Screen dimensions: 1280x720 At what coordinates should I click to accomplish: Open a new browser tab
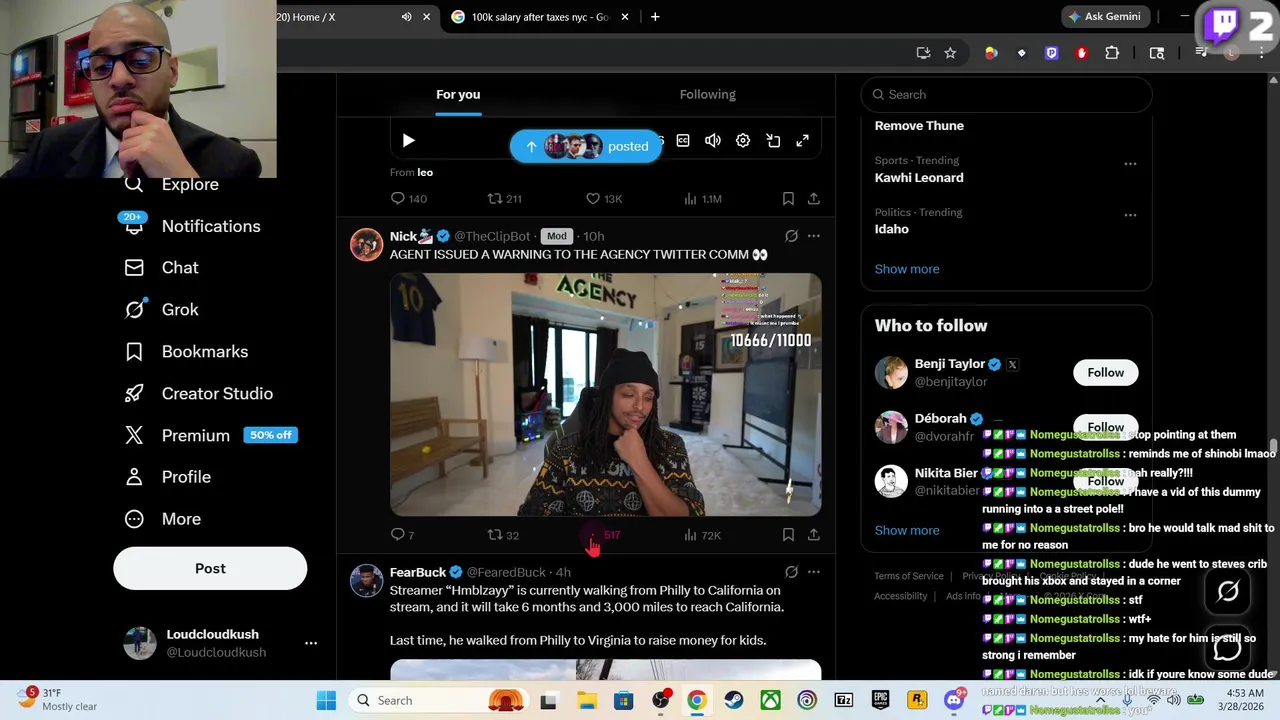coord(655,17)
